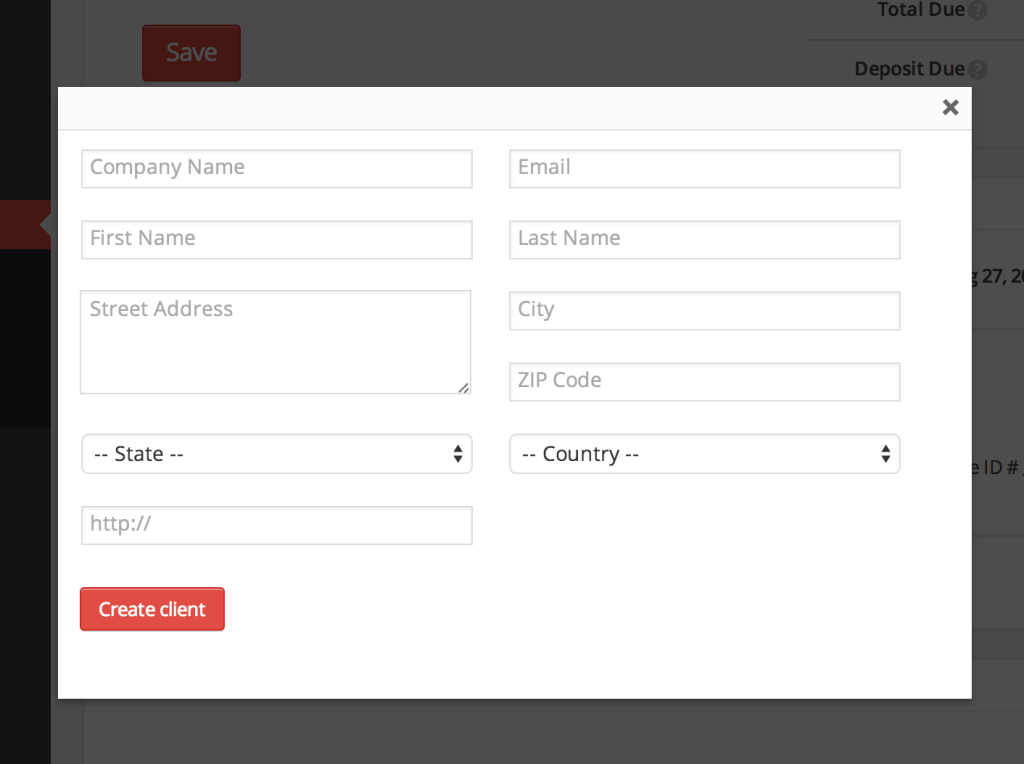Click the Country selector's stepper arrows
Viewport: 1024px width, 764px height.
coord(886,454)
